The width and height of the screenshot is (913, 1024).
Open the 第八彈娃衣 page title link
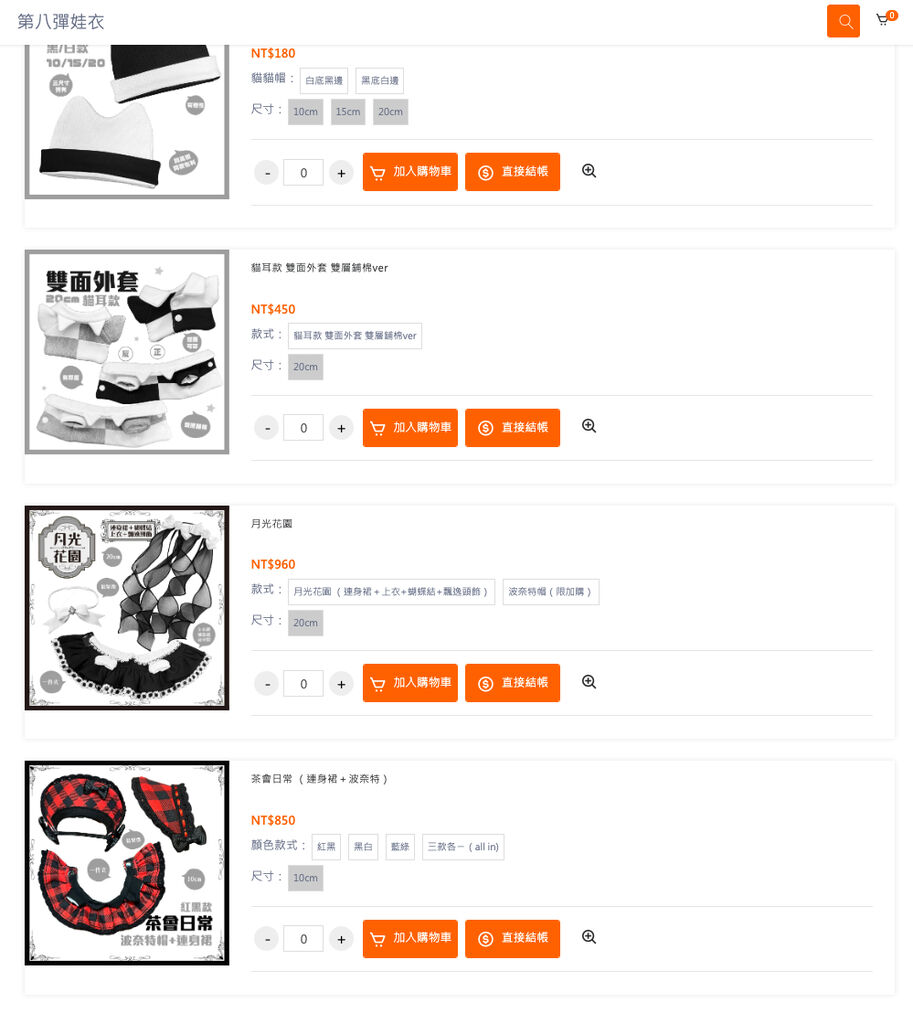point(61,22)
